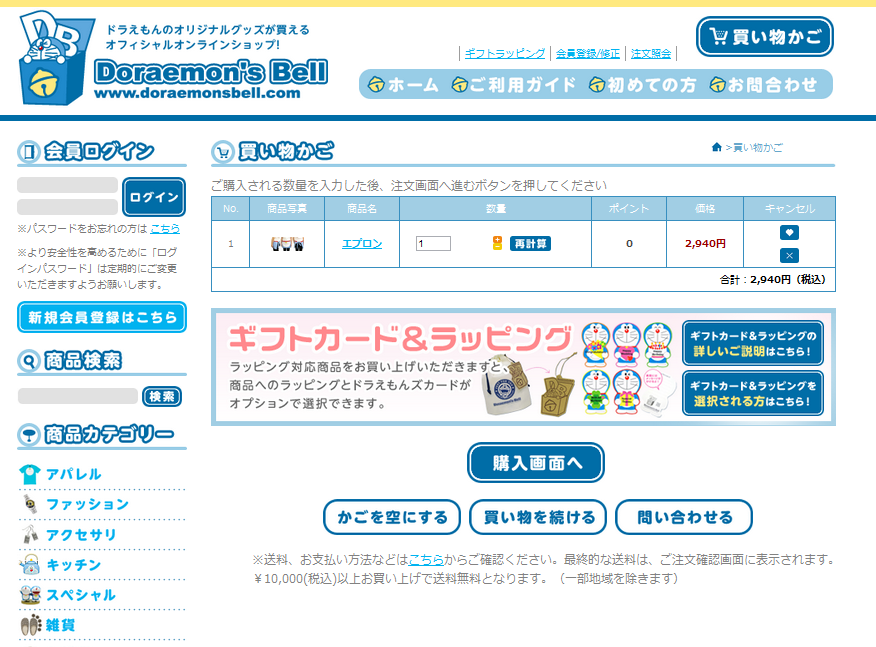
Task: Click the forgotten password こちら link
Action: click(165, 229)
